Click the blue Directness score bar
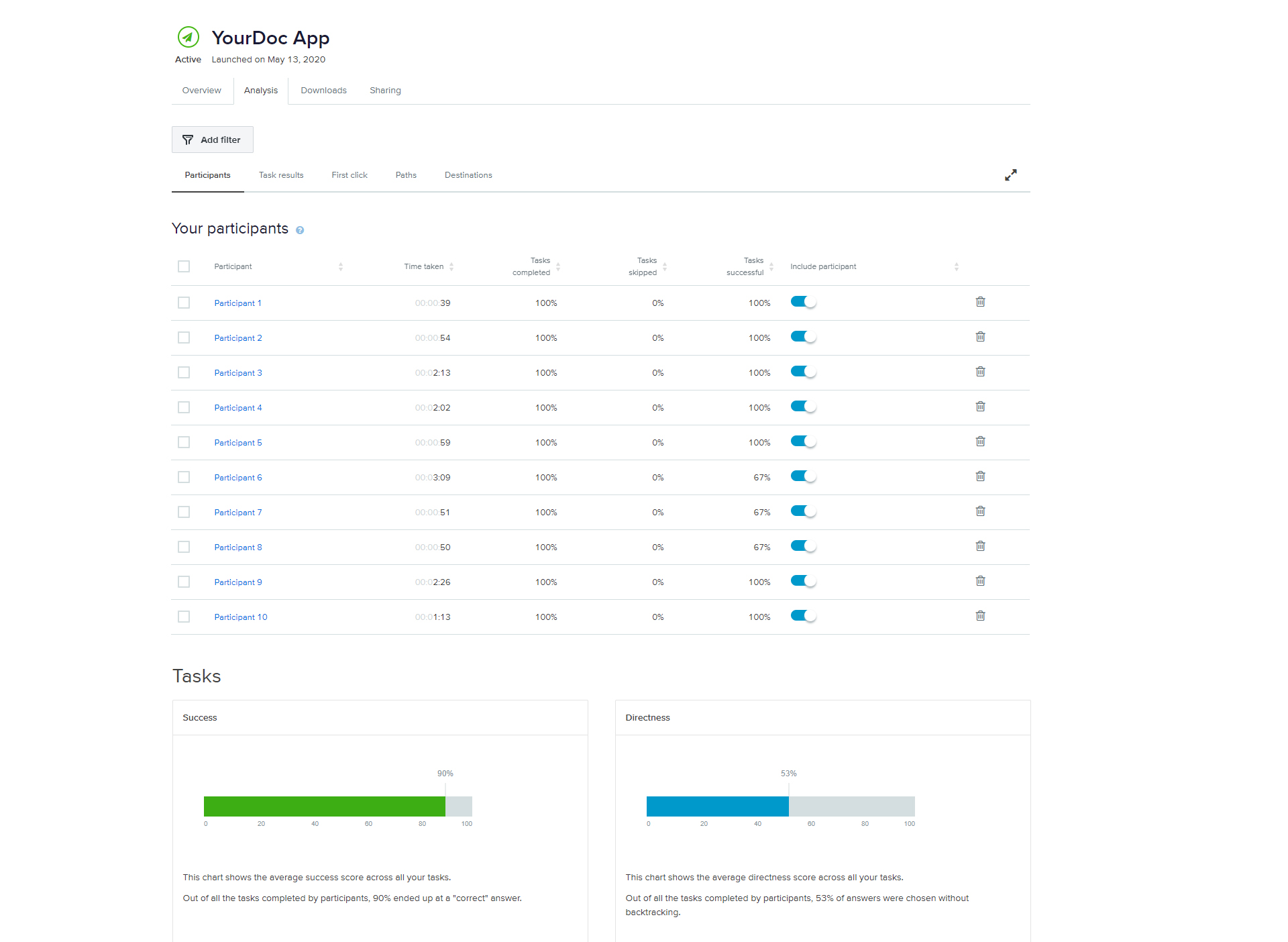This screenshot has height=942, width=1288. click(717, 806)
